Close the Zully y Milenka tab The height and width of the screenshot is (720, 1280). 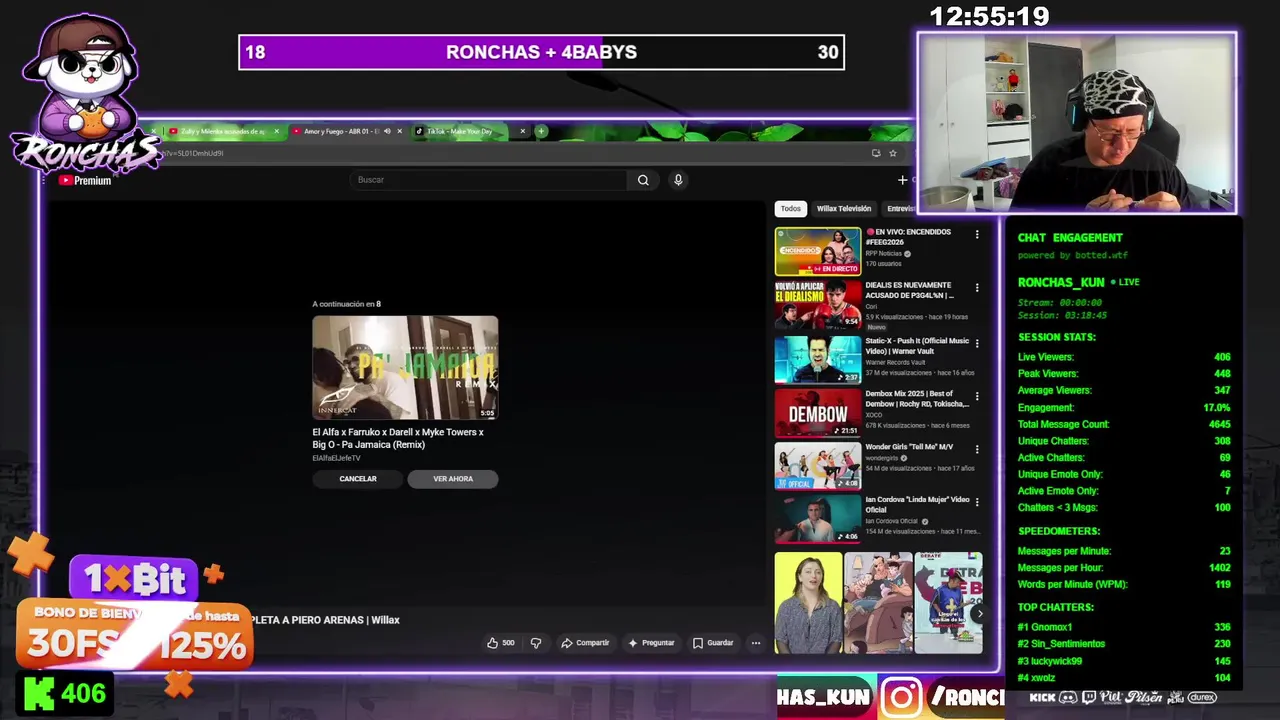point(276,131)
